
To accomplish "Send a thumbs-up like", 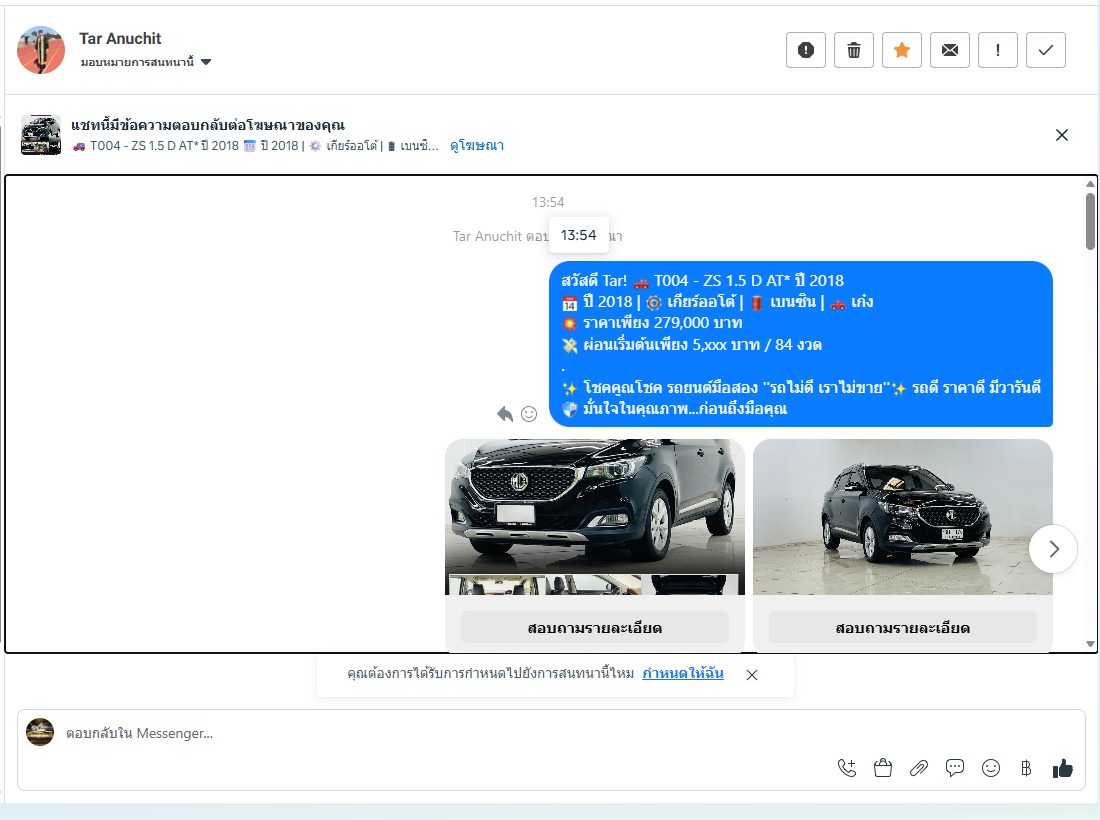I will pyautogui.click(x=1062, y=768).
